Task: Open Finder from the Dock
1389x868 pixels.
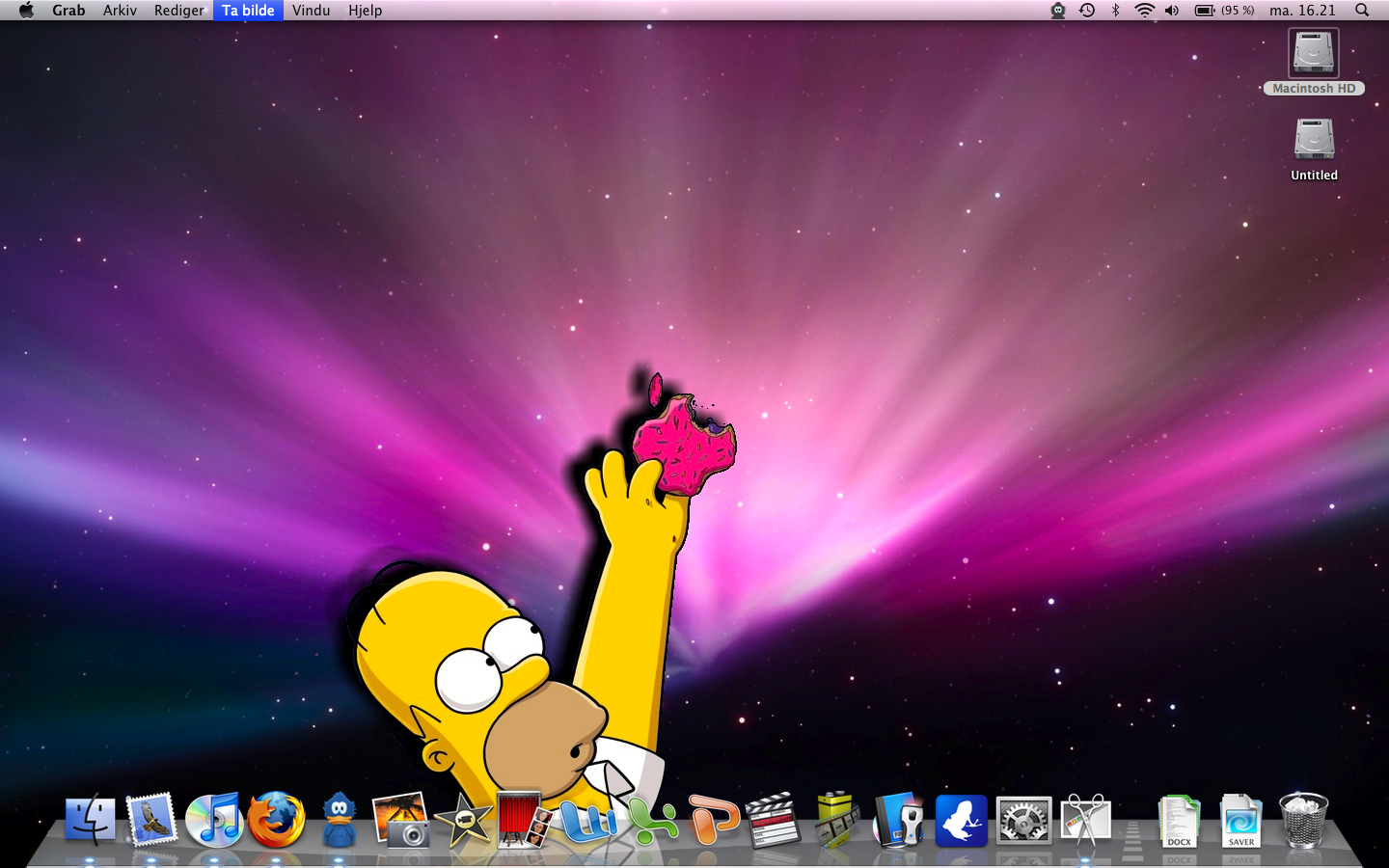Action: coord(91,820)
